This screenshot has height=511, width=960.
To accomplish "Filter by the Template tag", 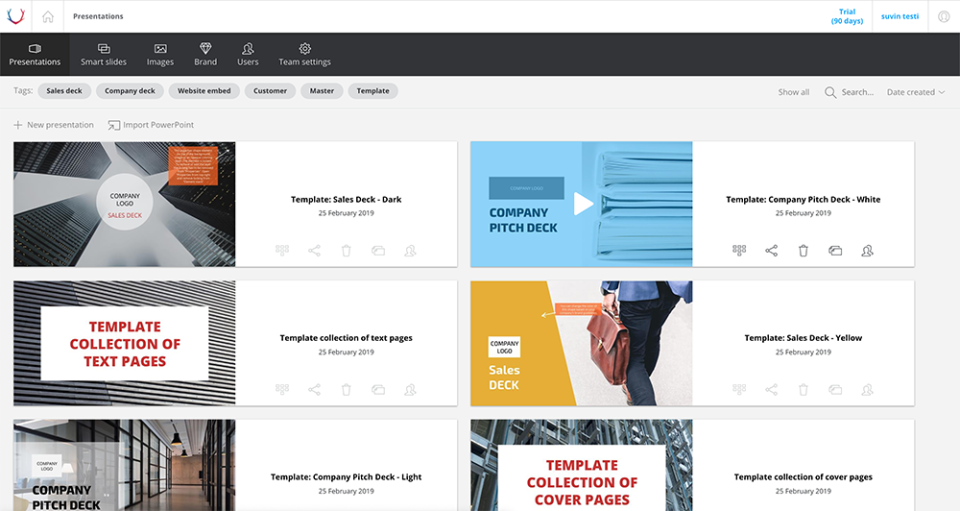I will coord(373,91).
